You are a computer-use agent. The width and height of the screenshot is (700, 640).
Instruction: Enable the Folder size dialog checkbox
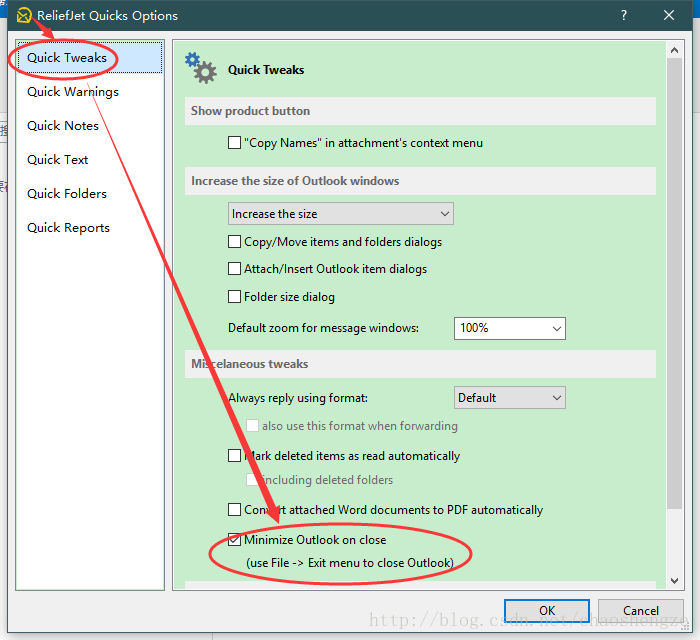click(x=234, y=297)
